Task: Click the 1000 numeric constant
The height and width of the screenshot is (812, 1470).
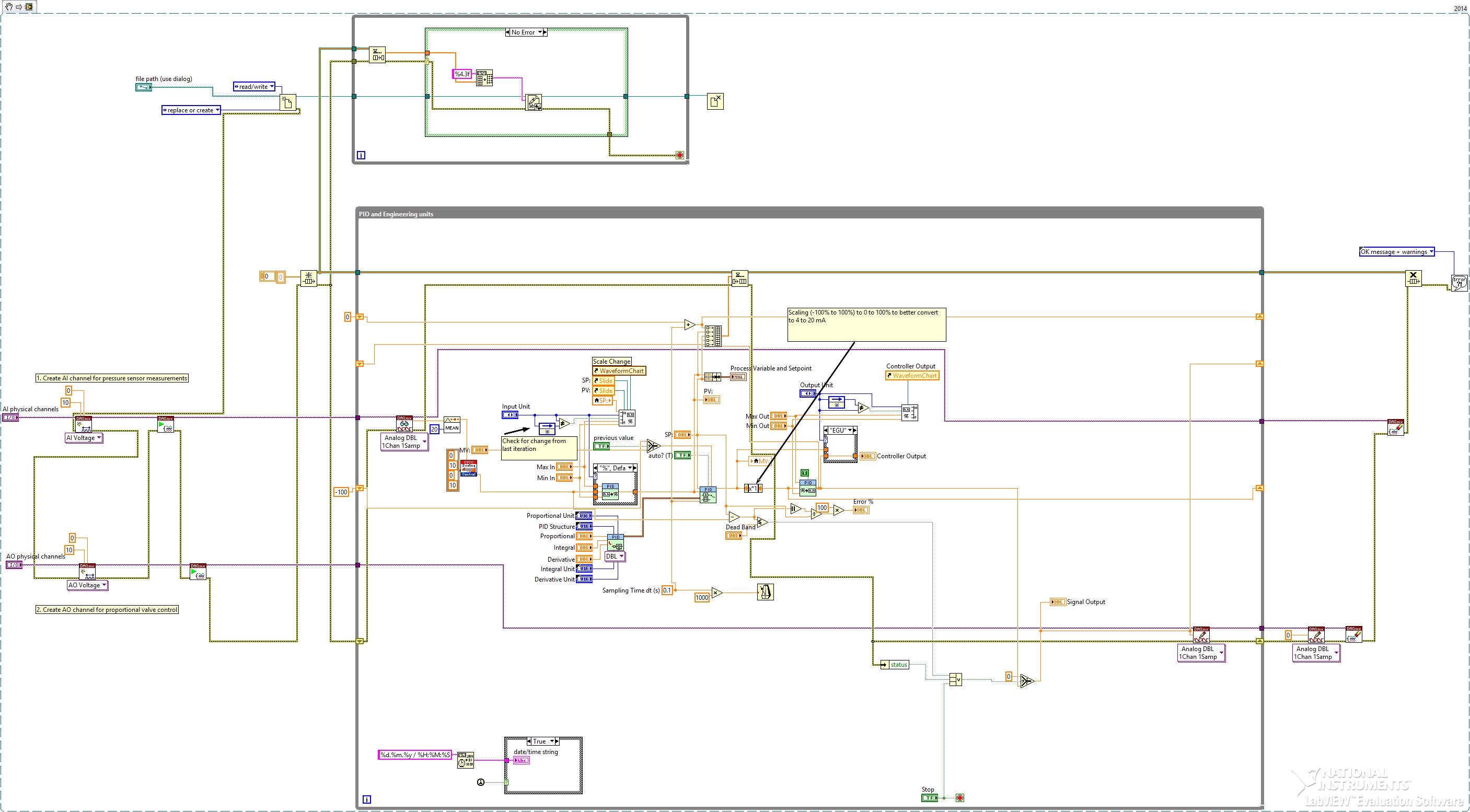Action: (x=702, y=597)
